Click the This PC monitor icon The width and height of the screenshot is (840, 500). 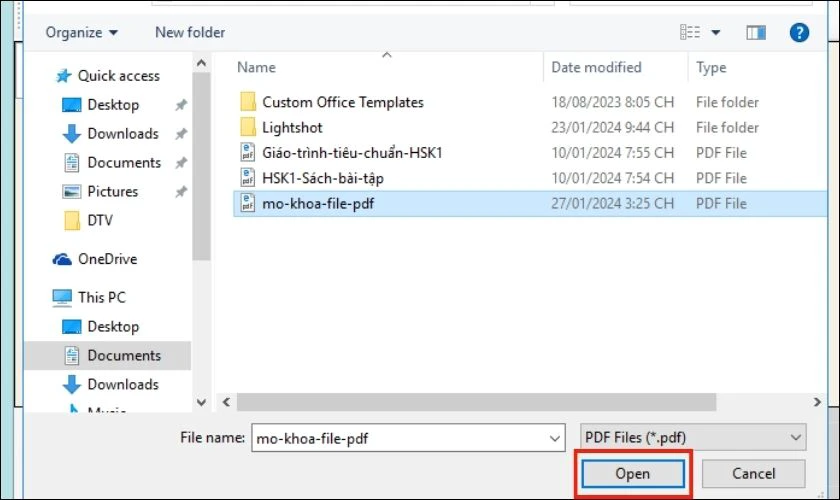62,298
